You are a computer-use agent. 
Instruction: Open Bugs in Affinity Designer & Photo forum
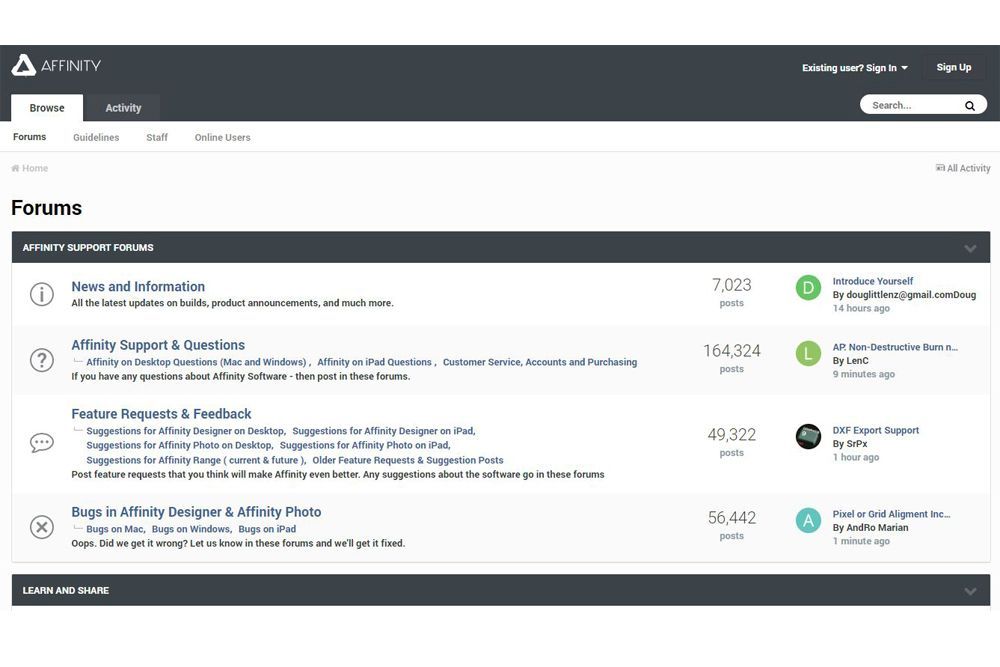click(196, 512)
